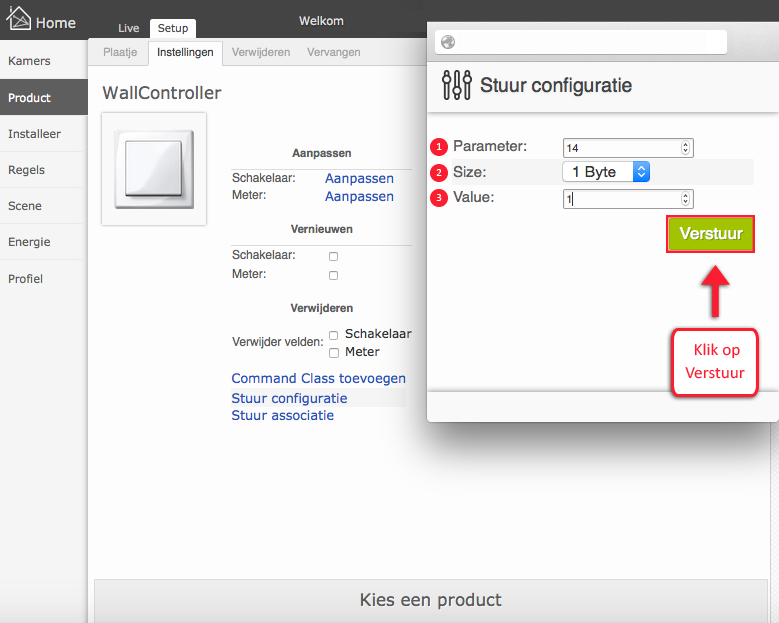Enable Schakelaar checkbox under Verwijder velden
Screen dimensions: 779x623
pyautogui.click(x=334, y=335)
